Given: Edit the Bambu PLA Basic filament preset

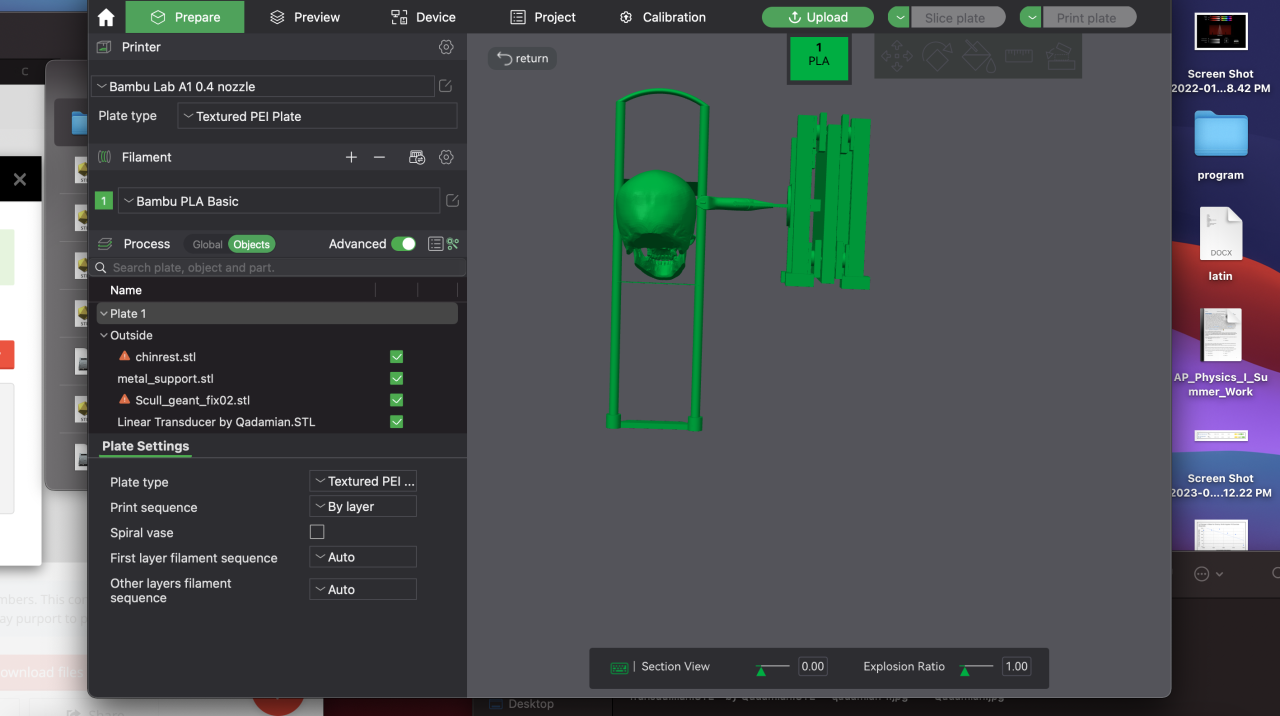Looking at the screenshot, I should [x=452, y=201].
